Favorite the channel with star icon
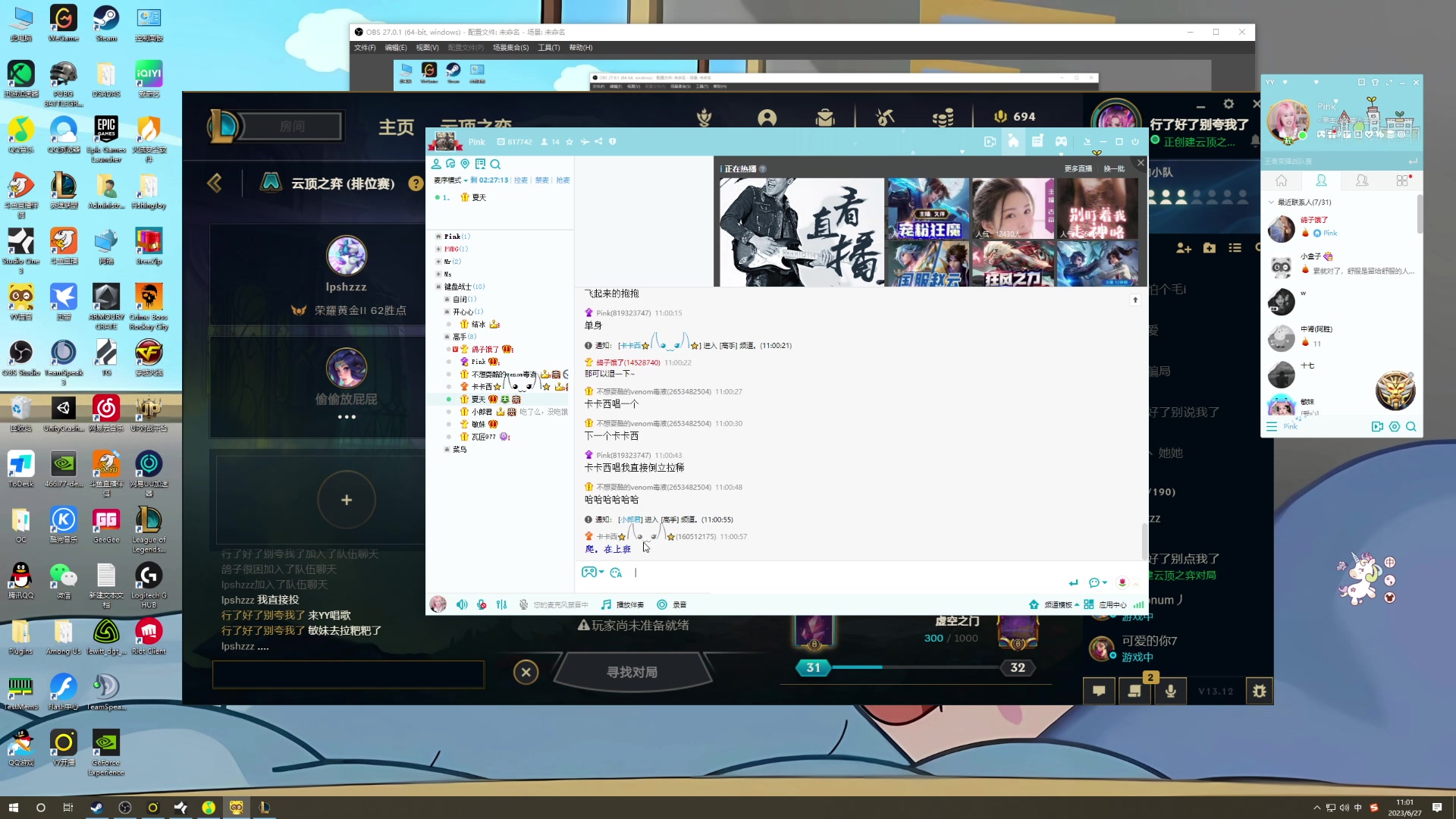 (x=570, y=142)
